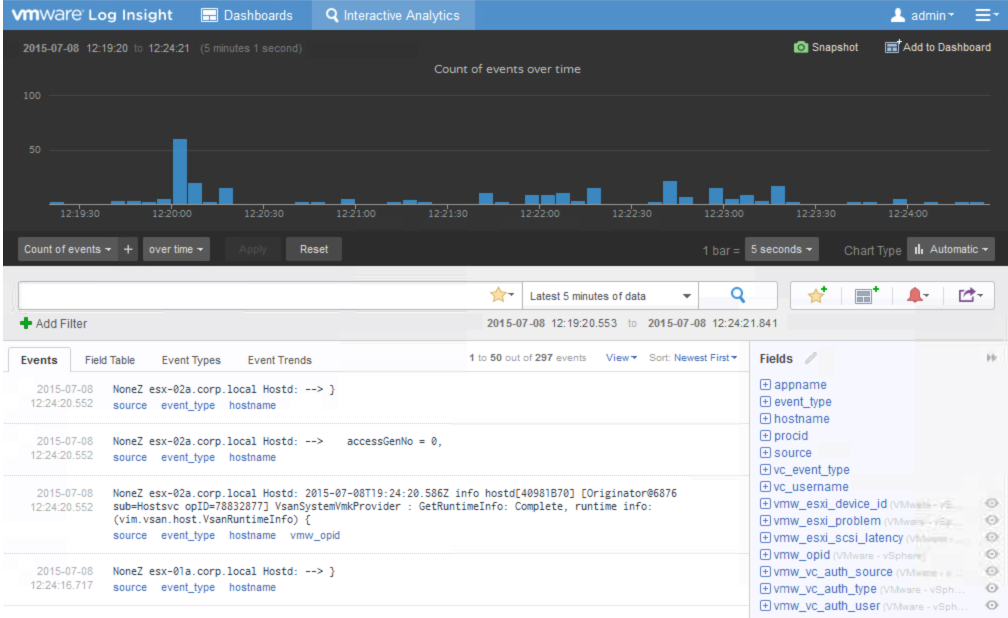Edit Fields using the pencil icon
This screenshot has width=1008, height=618.
[x=811, y=358]
